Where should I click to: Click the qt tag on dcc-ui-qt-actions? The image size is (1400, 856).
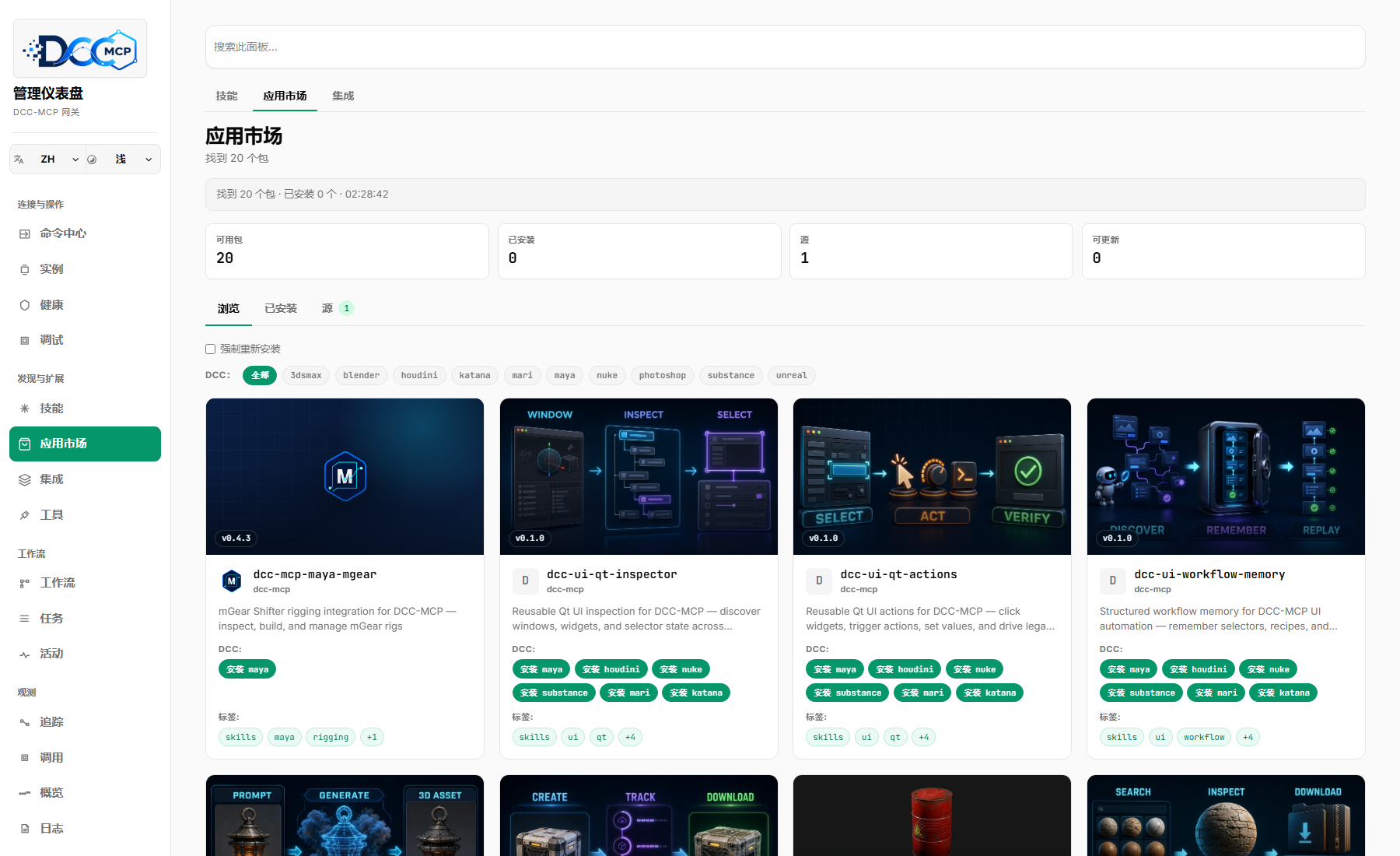pos(895,737)
